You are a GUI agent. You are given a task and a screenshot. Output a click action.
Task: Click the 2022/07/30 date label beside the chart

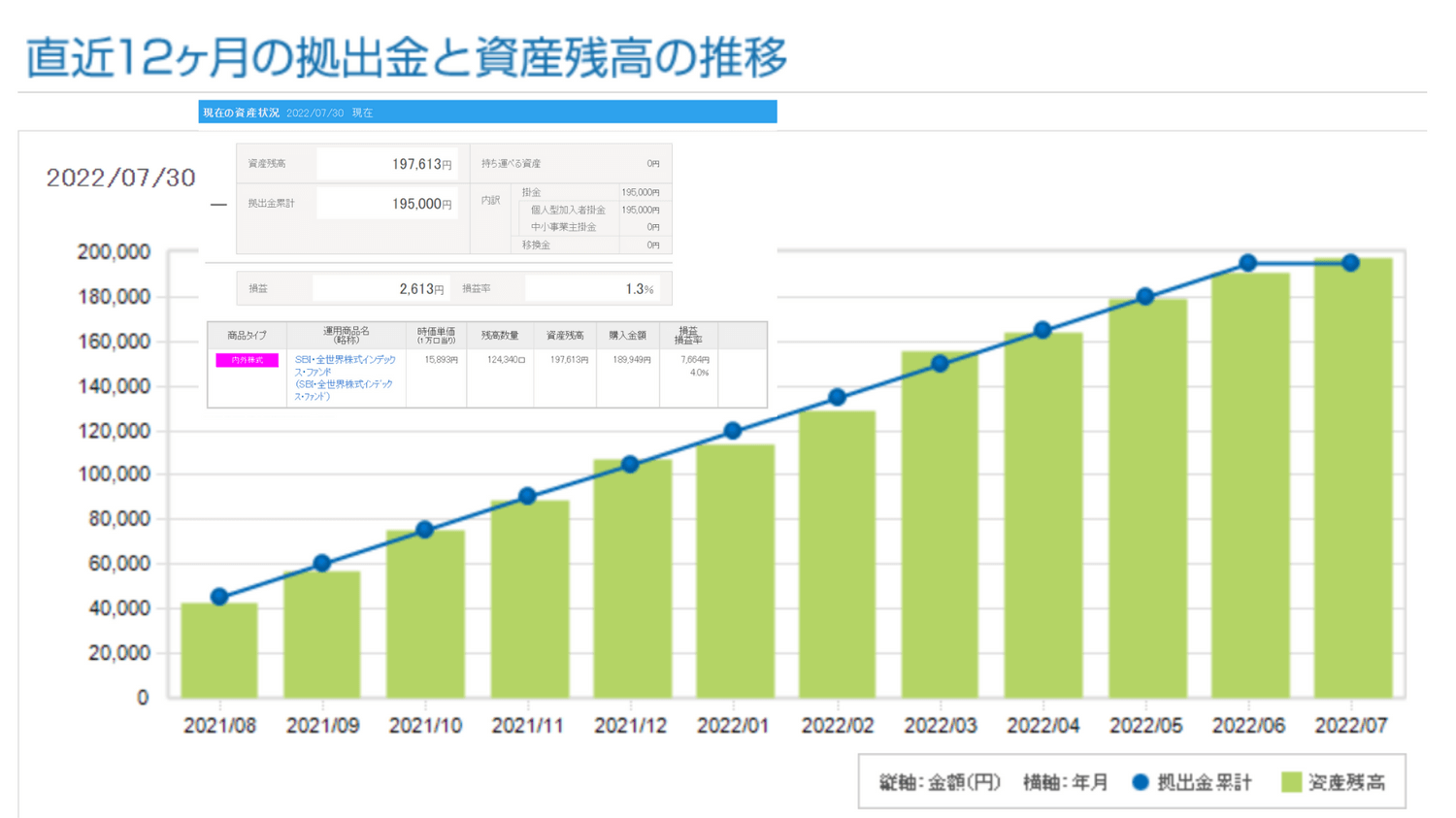tap(121, 178)
